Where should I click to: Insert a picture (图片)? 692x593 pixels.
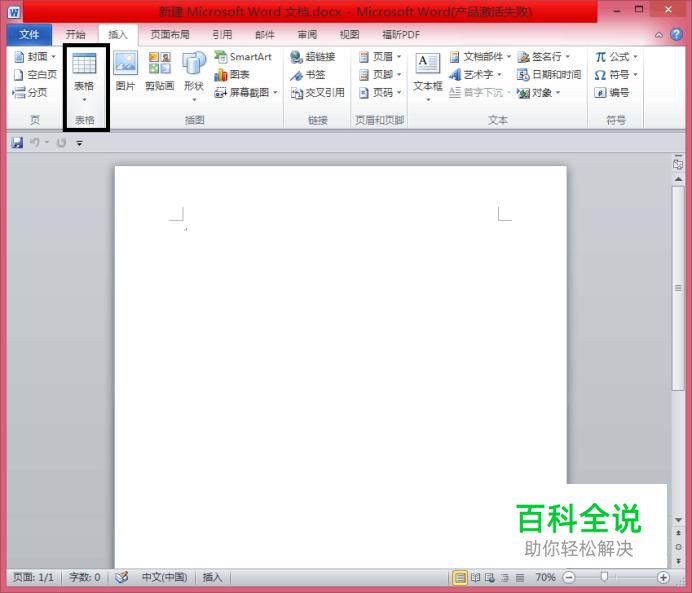click(125, 71)
